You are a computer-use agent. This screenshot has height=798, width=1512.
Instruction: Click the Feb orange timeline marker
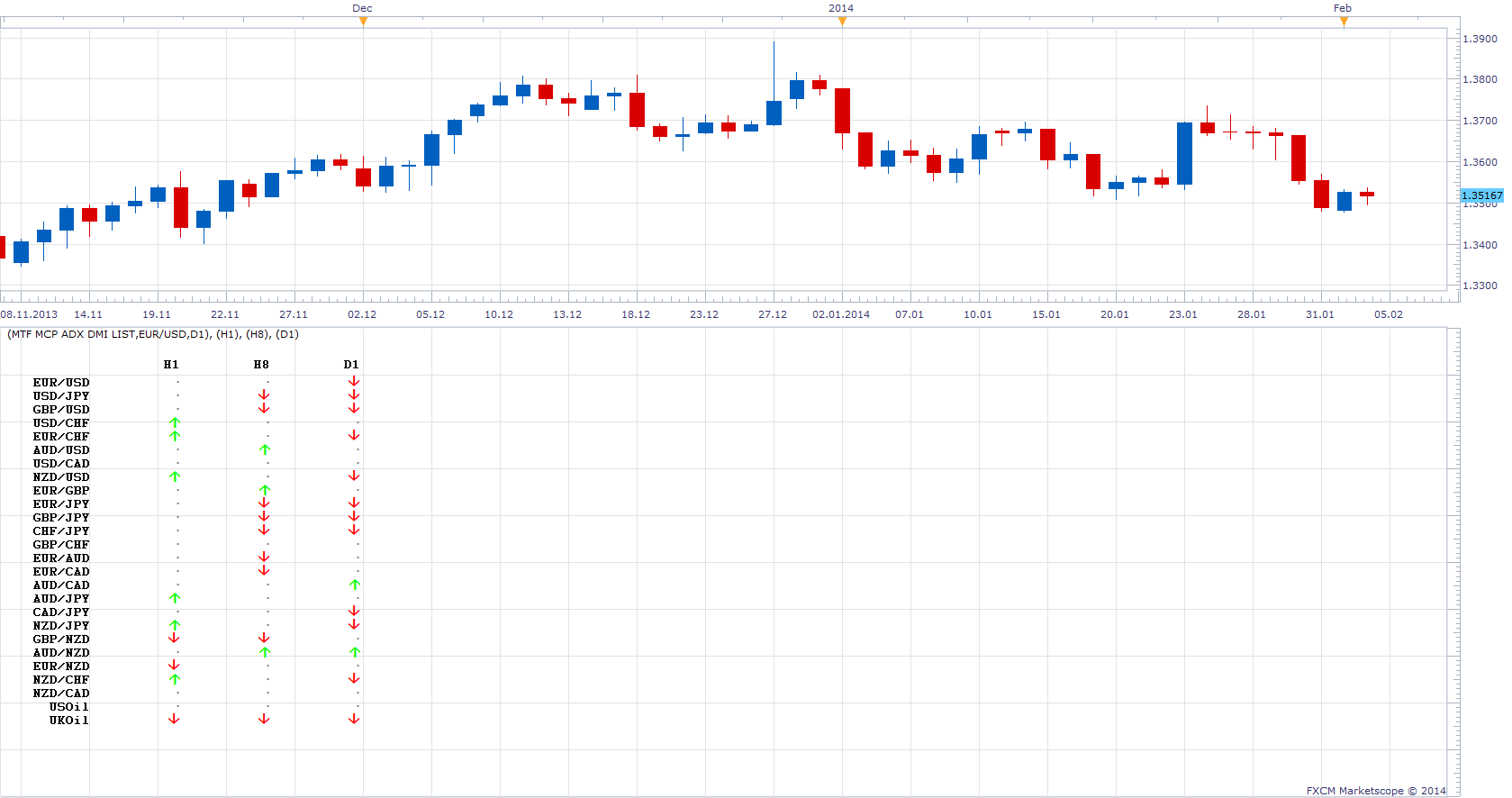pyautogui.click(x=1344, y=22)
